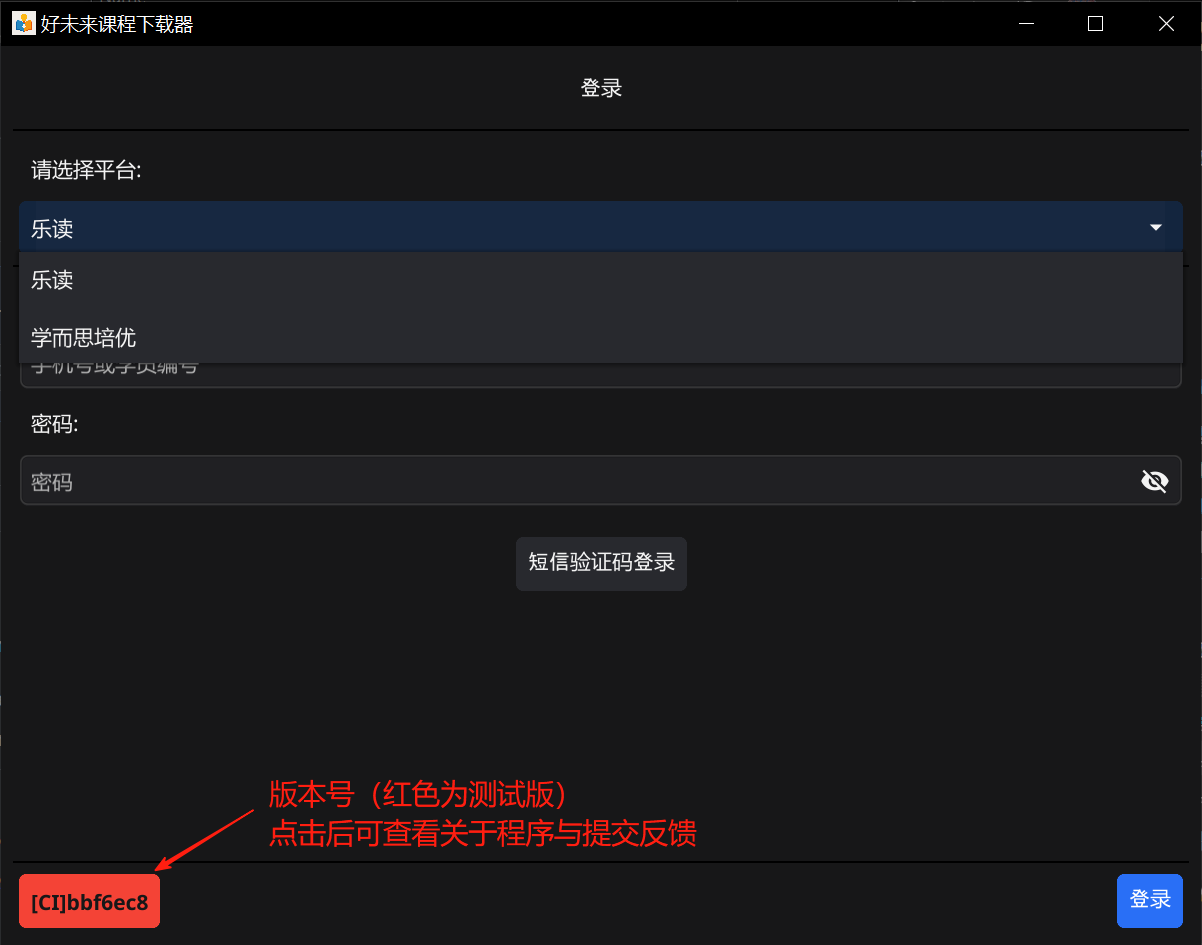Image resolution: width=1202 pixels, height=945 pixels.
Task: Click the app icon in title bar
Action: click(x=23, y=23)
